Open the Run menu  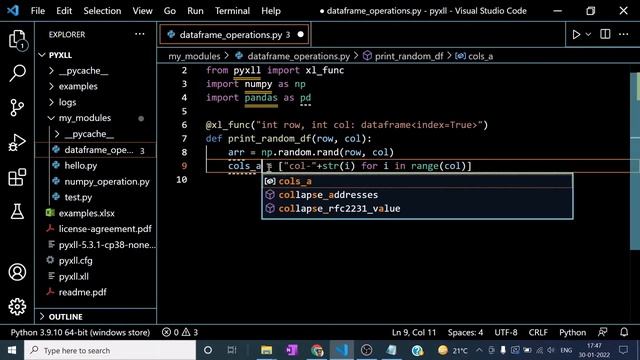[196, 11]
